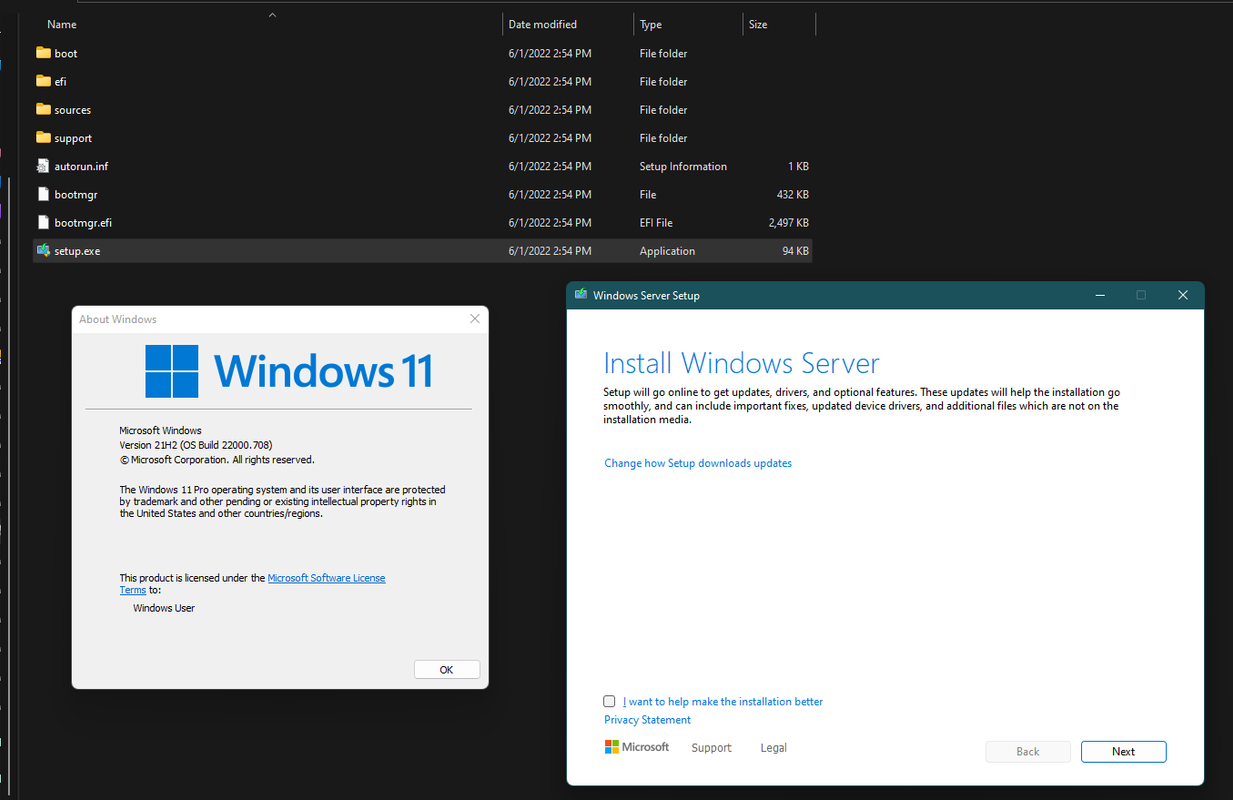This screenshot has width=1233, height=800.
Task: Select the autorun.inf file icon
Action: tap(43, 166)
